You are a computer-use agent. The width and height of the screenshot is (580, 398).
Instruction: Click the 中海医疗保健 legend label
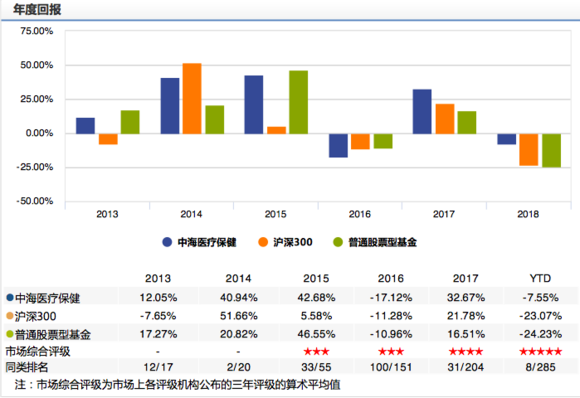207,242
